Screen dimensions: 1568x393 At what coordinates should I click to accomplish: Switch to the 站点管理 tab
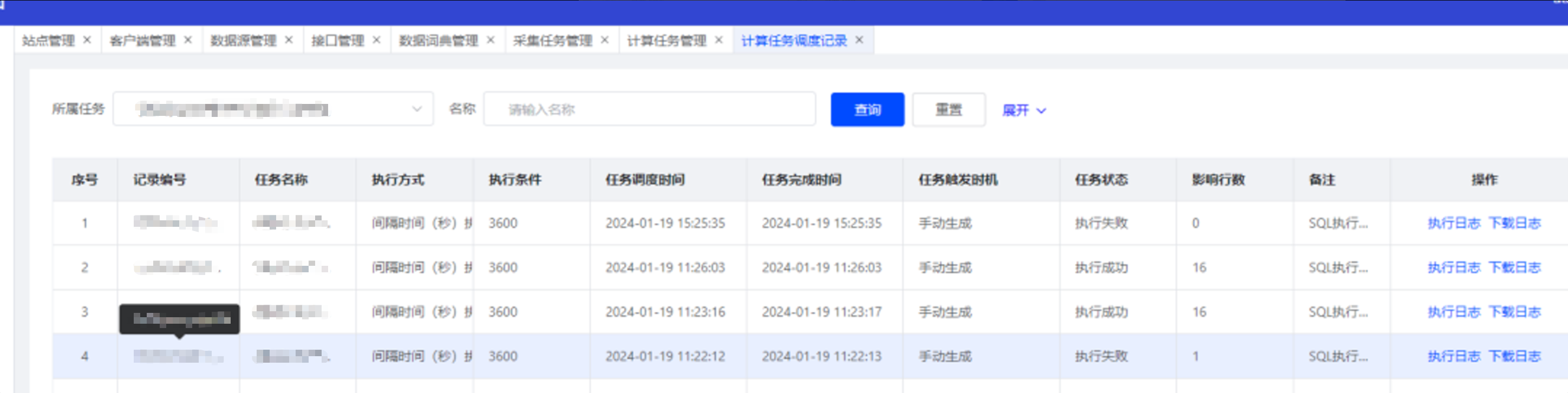pyautogui.click(x=48, y=41)
